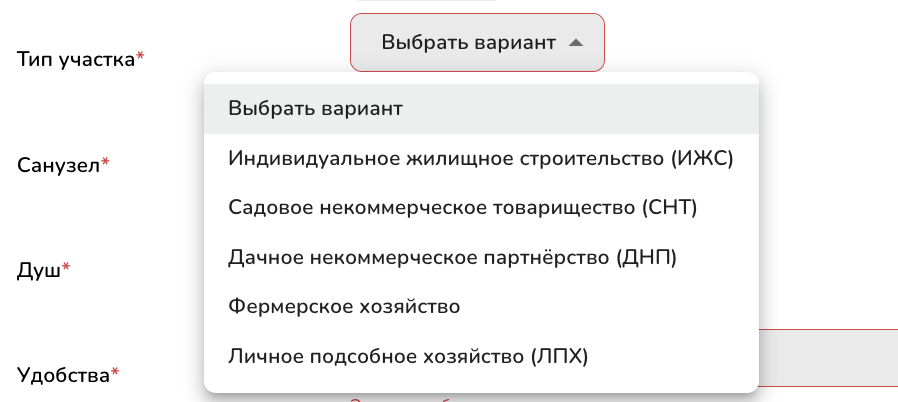Viewport: 898px width, 402px height.
Task: Pick Дачное некоммерческое партнёрство option
Action: [452, 257]
